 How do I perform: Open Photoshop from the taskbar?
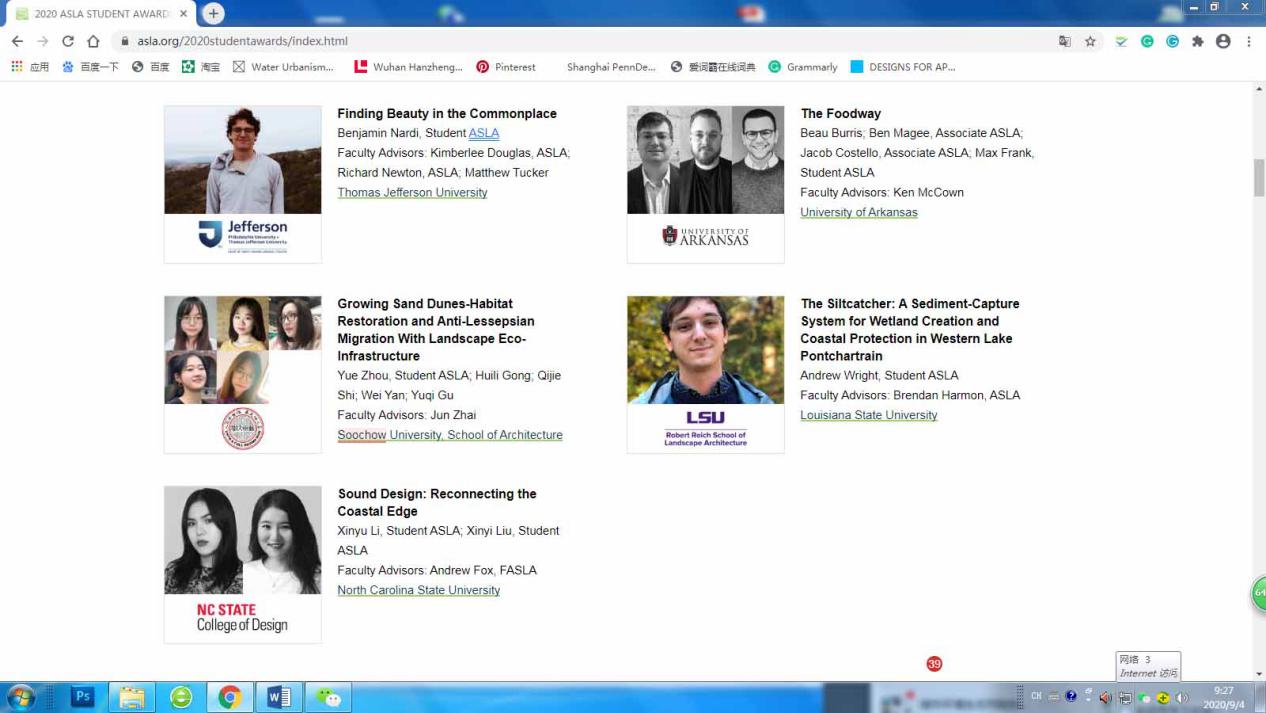point(83,696)
